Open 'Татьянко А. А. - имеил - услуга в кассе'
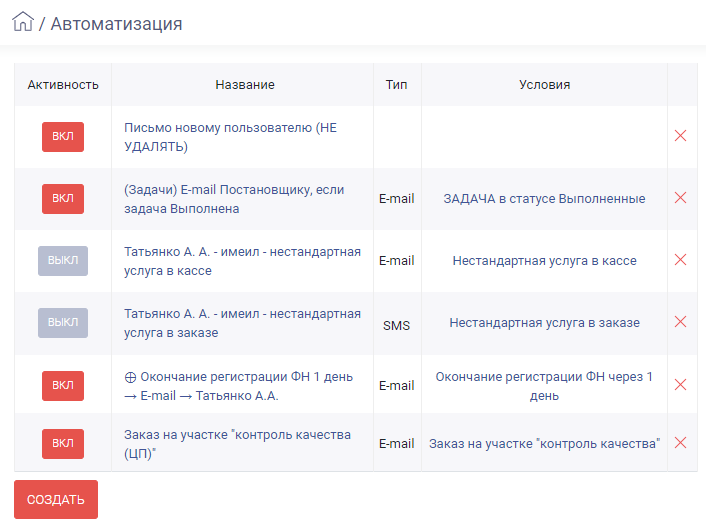The width and height of the screenshot is (706, 525). 242,261
